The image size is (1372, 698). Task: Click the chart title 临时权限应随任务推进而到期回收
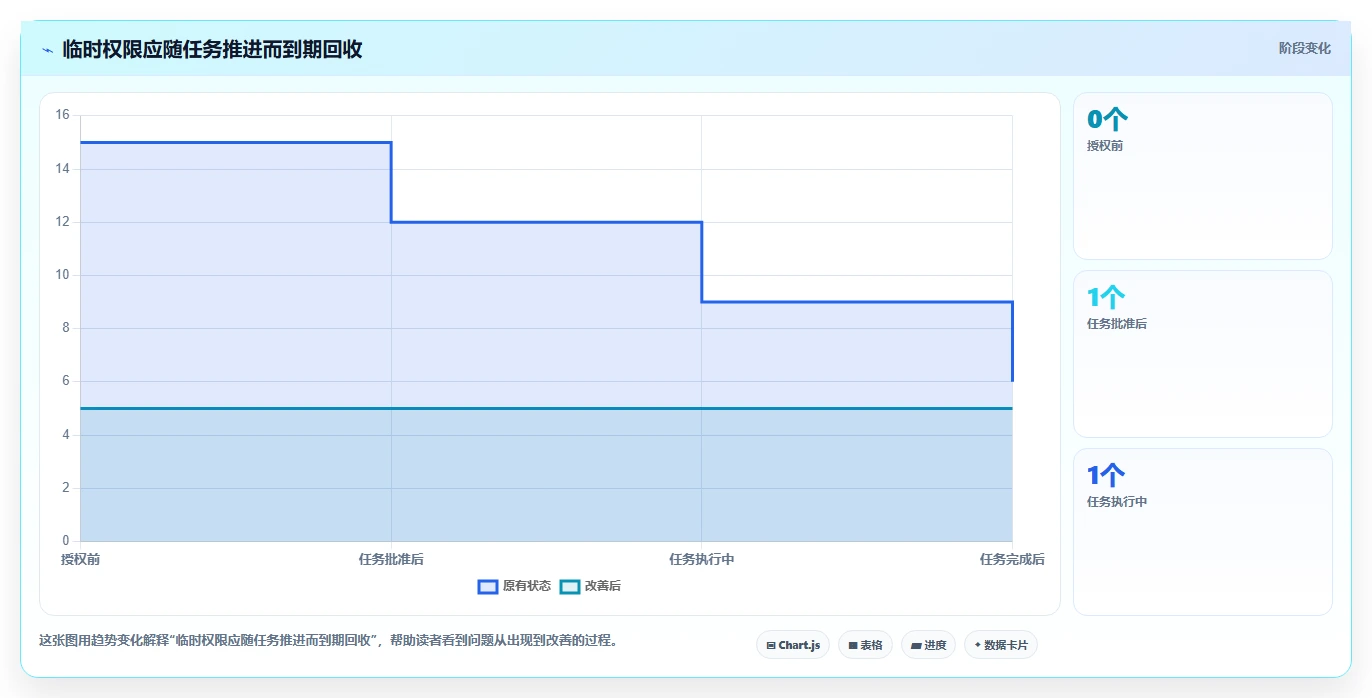click(212, 49)
